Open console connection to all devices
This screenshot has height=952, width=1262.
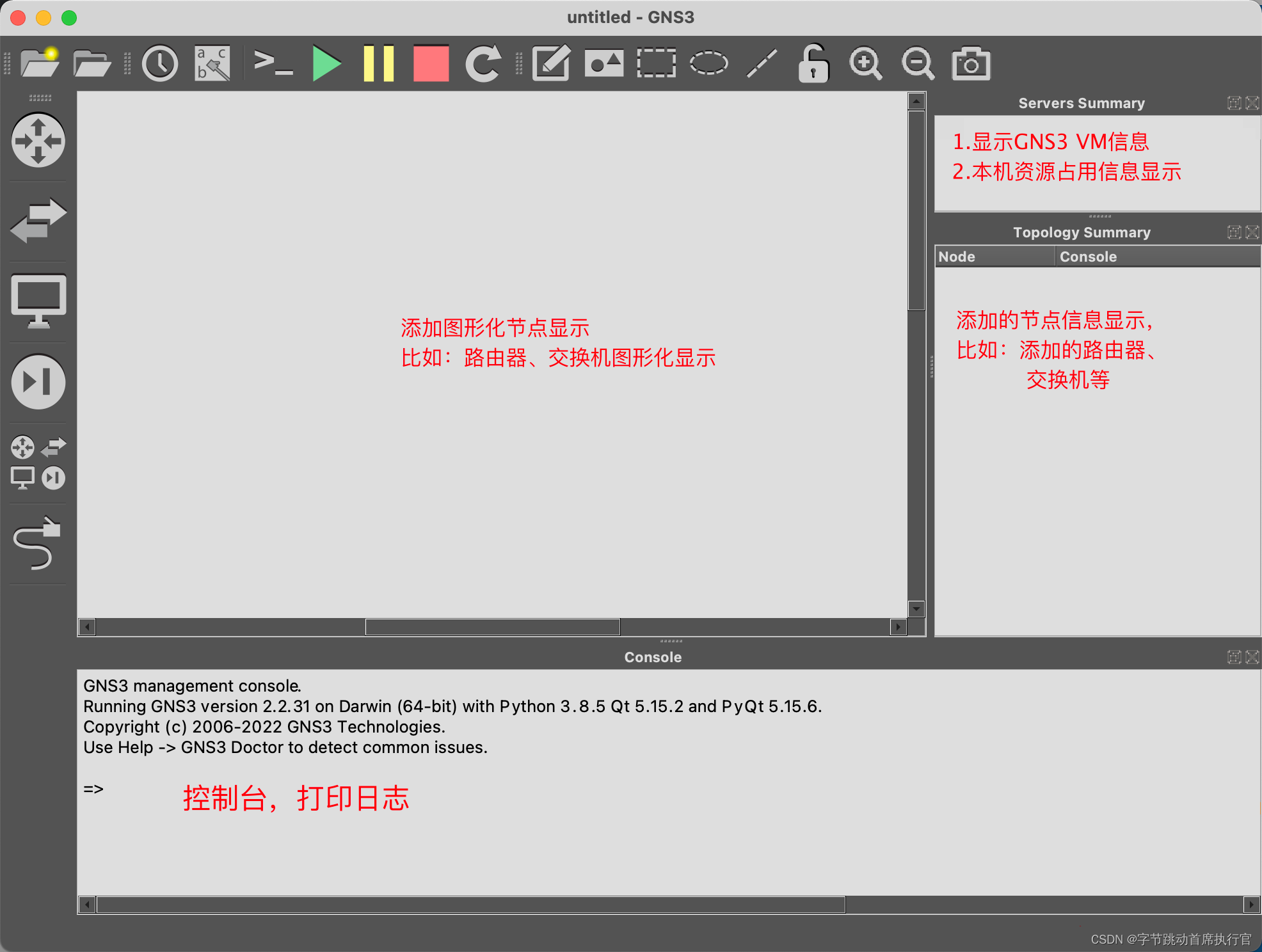click(273, 63)
